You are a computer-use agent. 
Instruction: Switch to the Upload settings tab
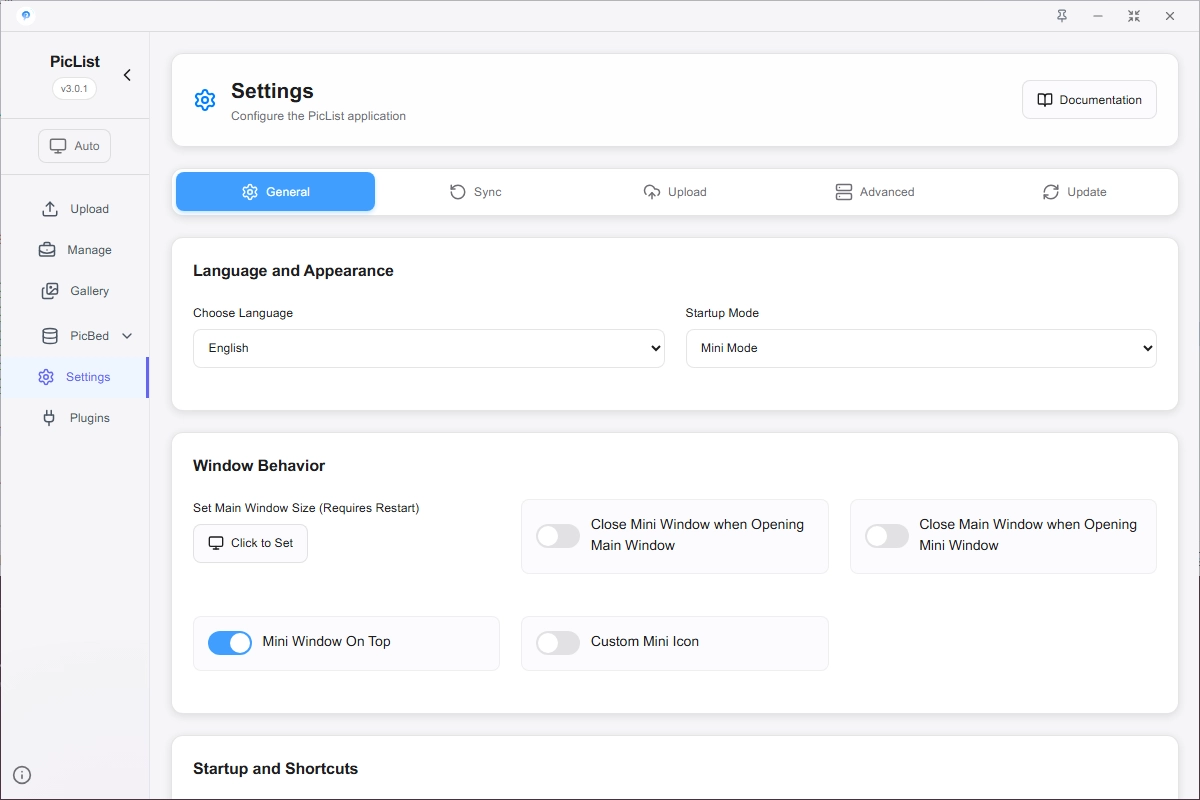675,192
